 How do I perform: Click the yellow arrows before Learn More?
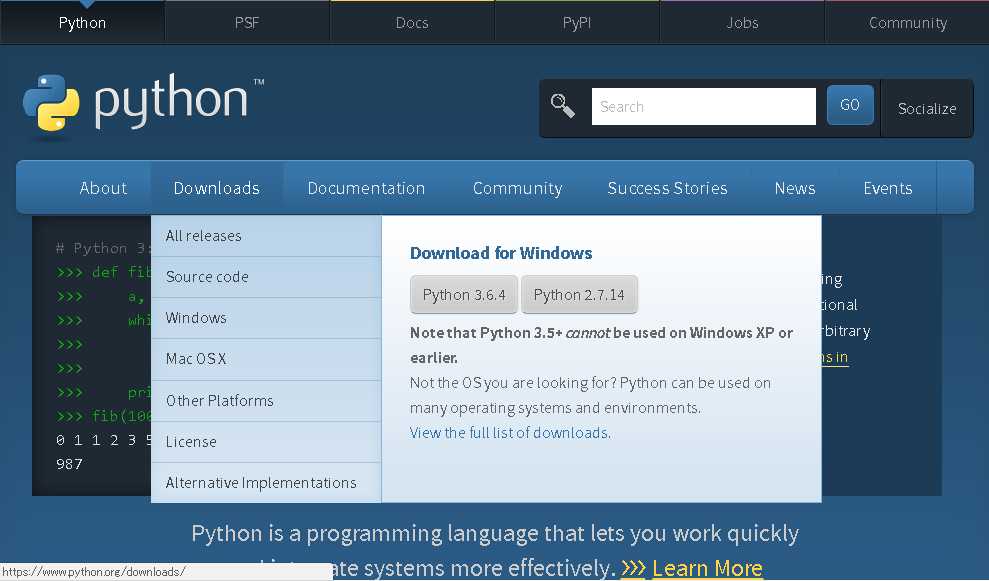tap(633, 568)
